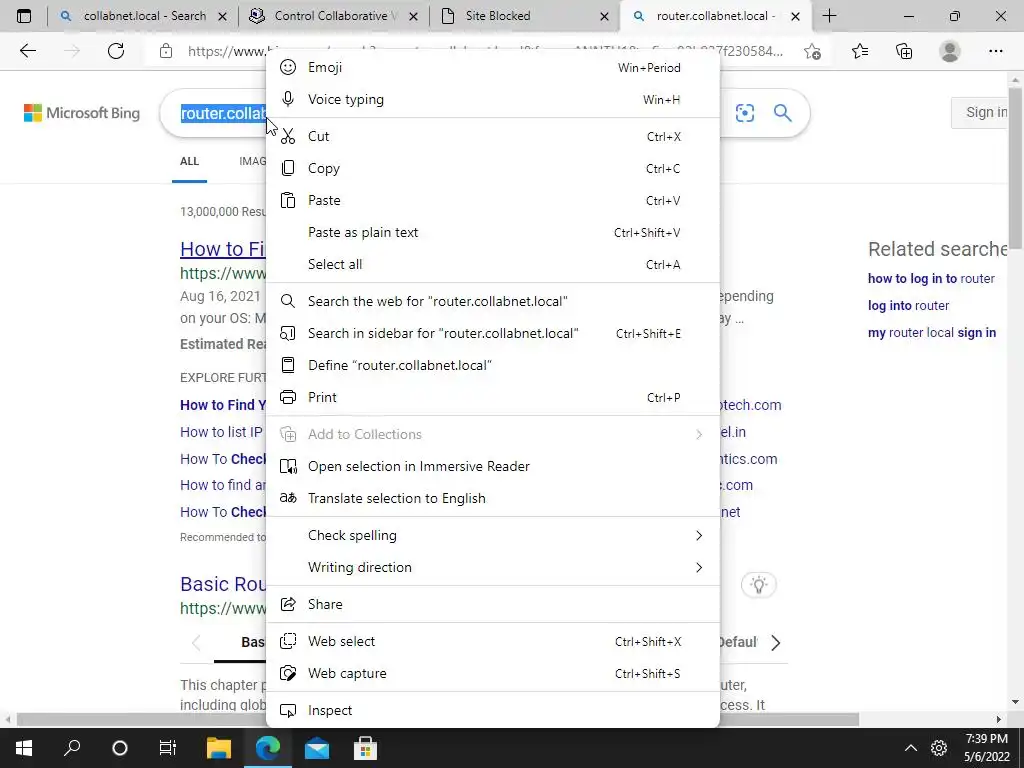Click the lightbulb feedback icon
Screen dimensions: 1024x768
tap(758, 584)
